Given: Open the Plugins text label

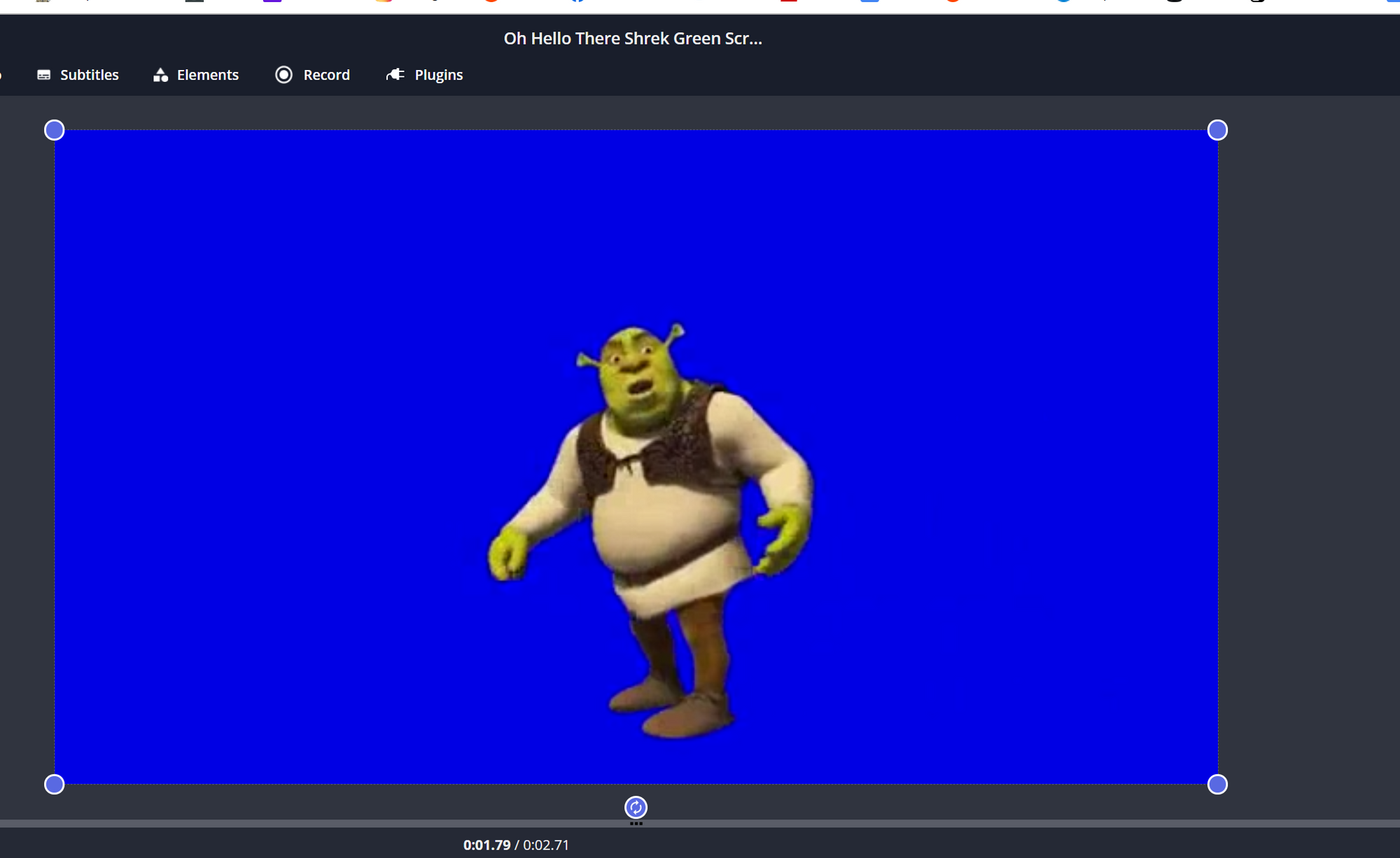Looking at the screenshot, I should point(438,75).
